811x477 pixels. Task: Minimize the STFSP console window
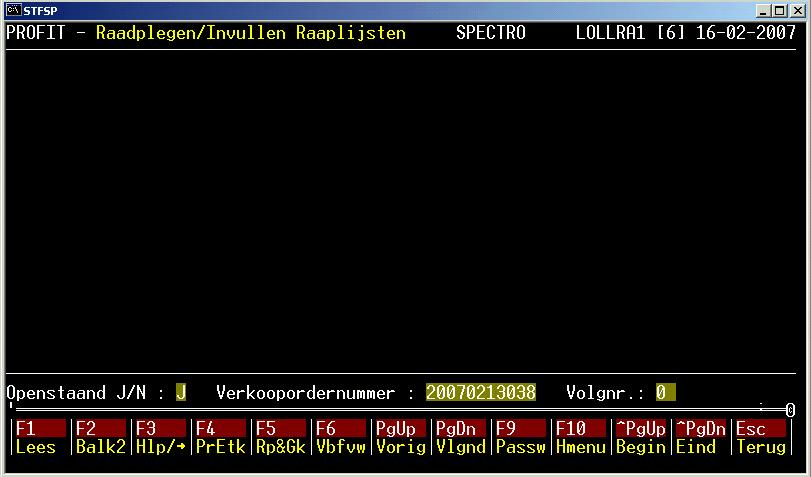(763, 10)
